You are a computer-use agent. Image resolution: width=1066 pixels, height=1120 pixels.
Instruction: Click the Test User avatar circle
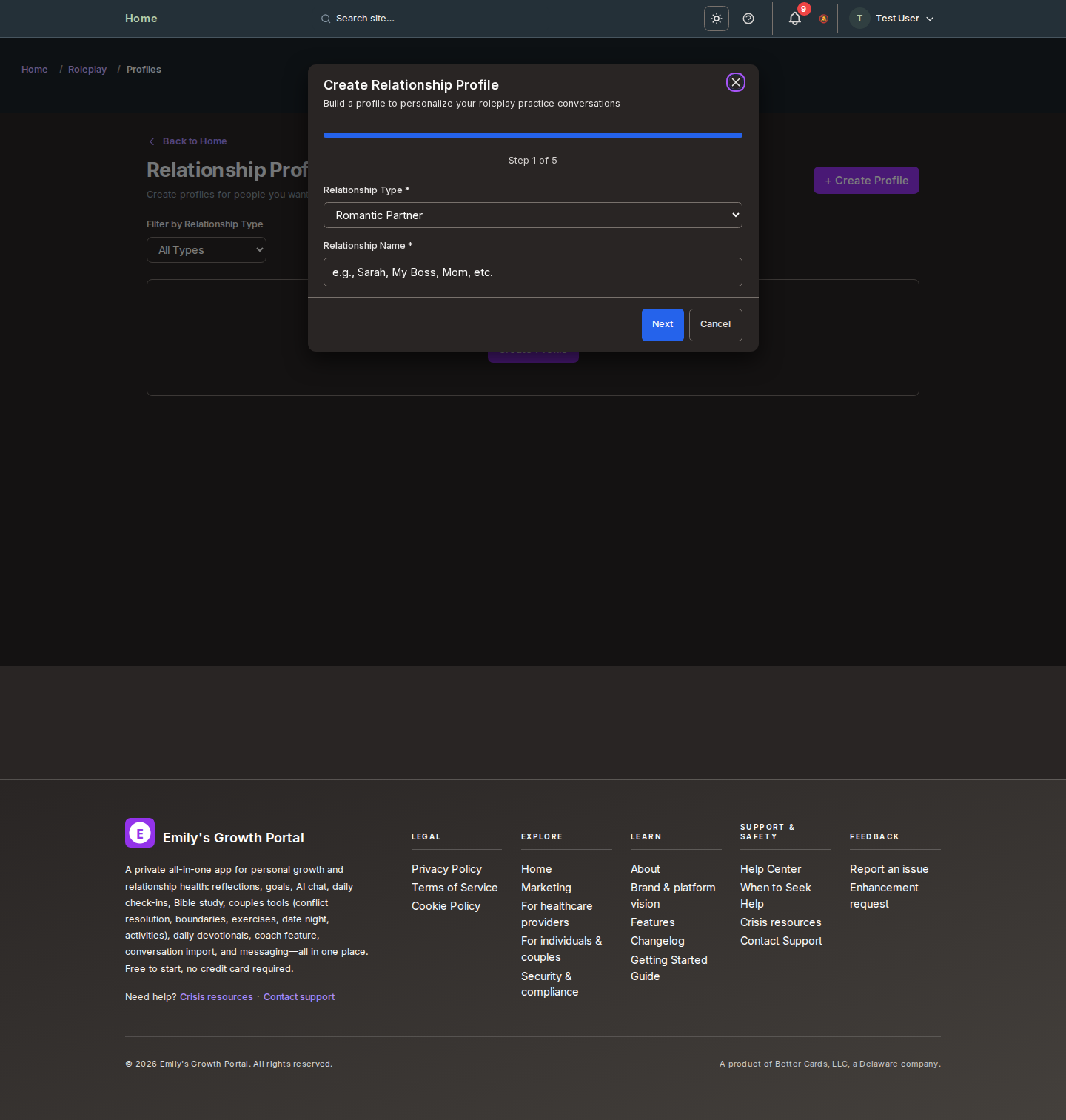pyautogui.click(x=859, y=19)
